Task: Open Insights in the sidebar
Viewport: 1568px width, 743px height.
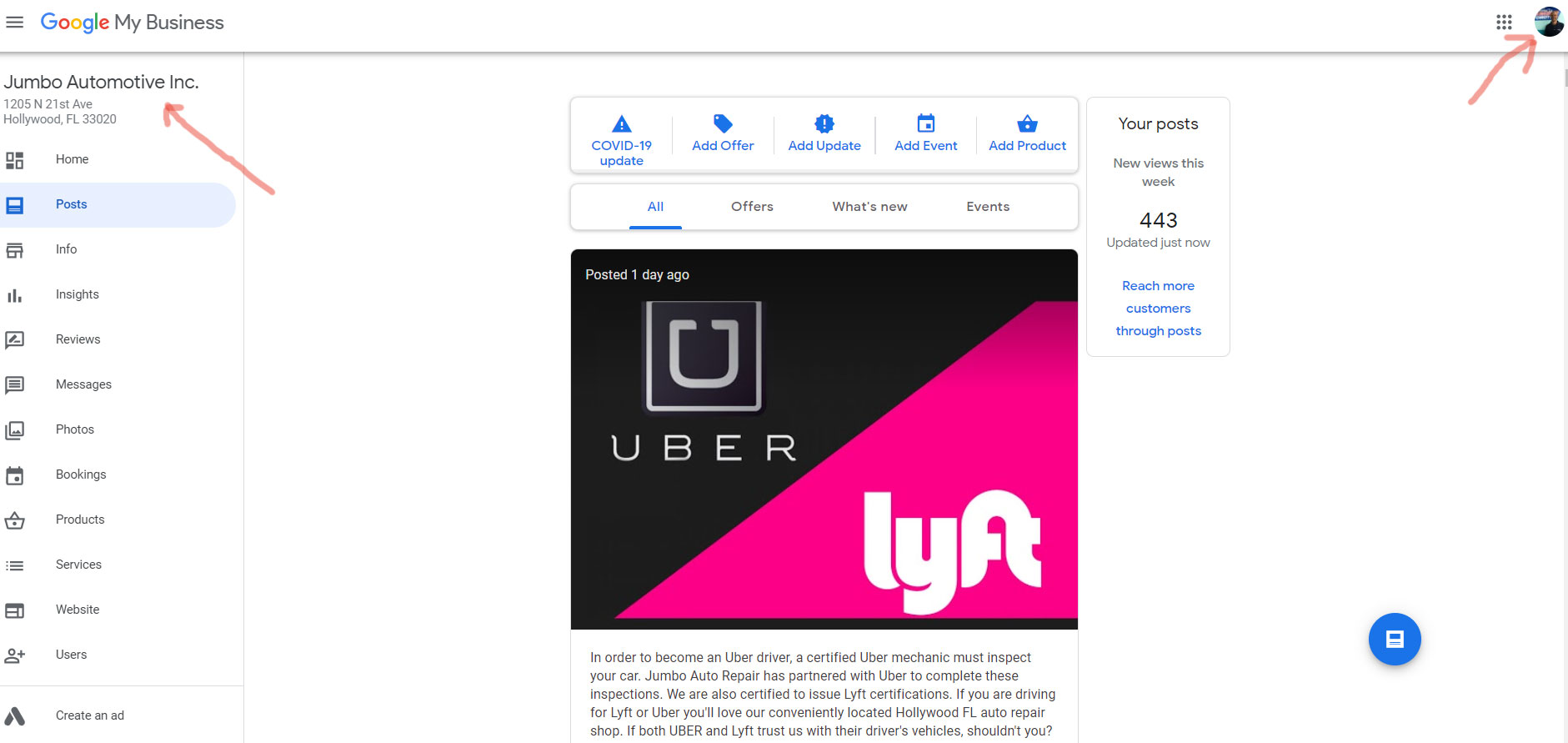Action: pos(118,294)
